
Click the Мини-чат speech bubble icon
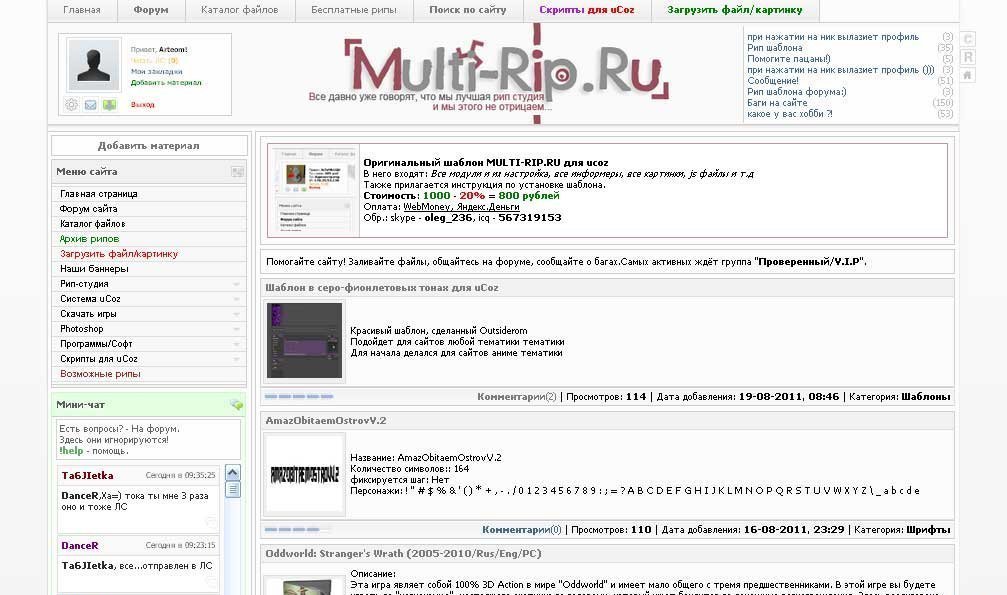click(236, 405)
